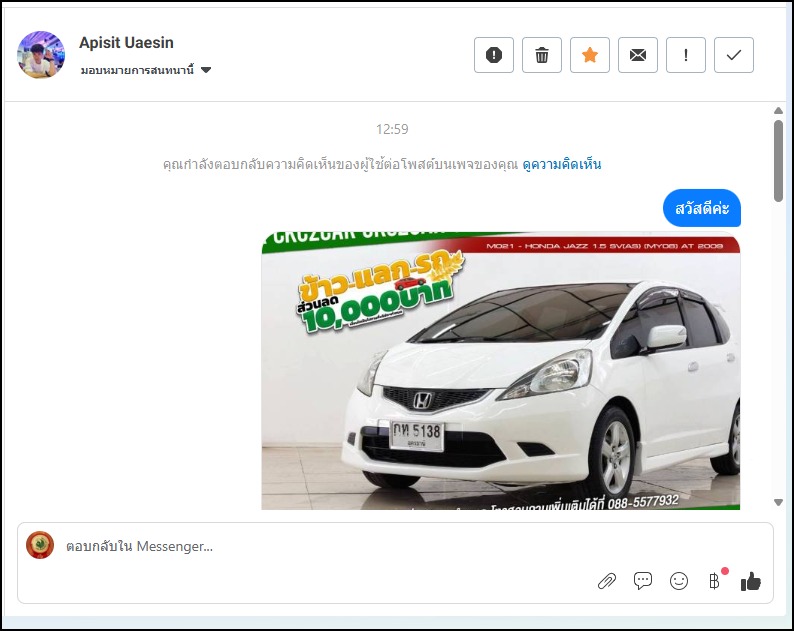This screenshot has width=794, height=631.
Task: Mark conversation unread with envelope icon
Action: pos(638,55)
